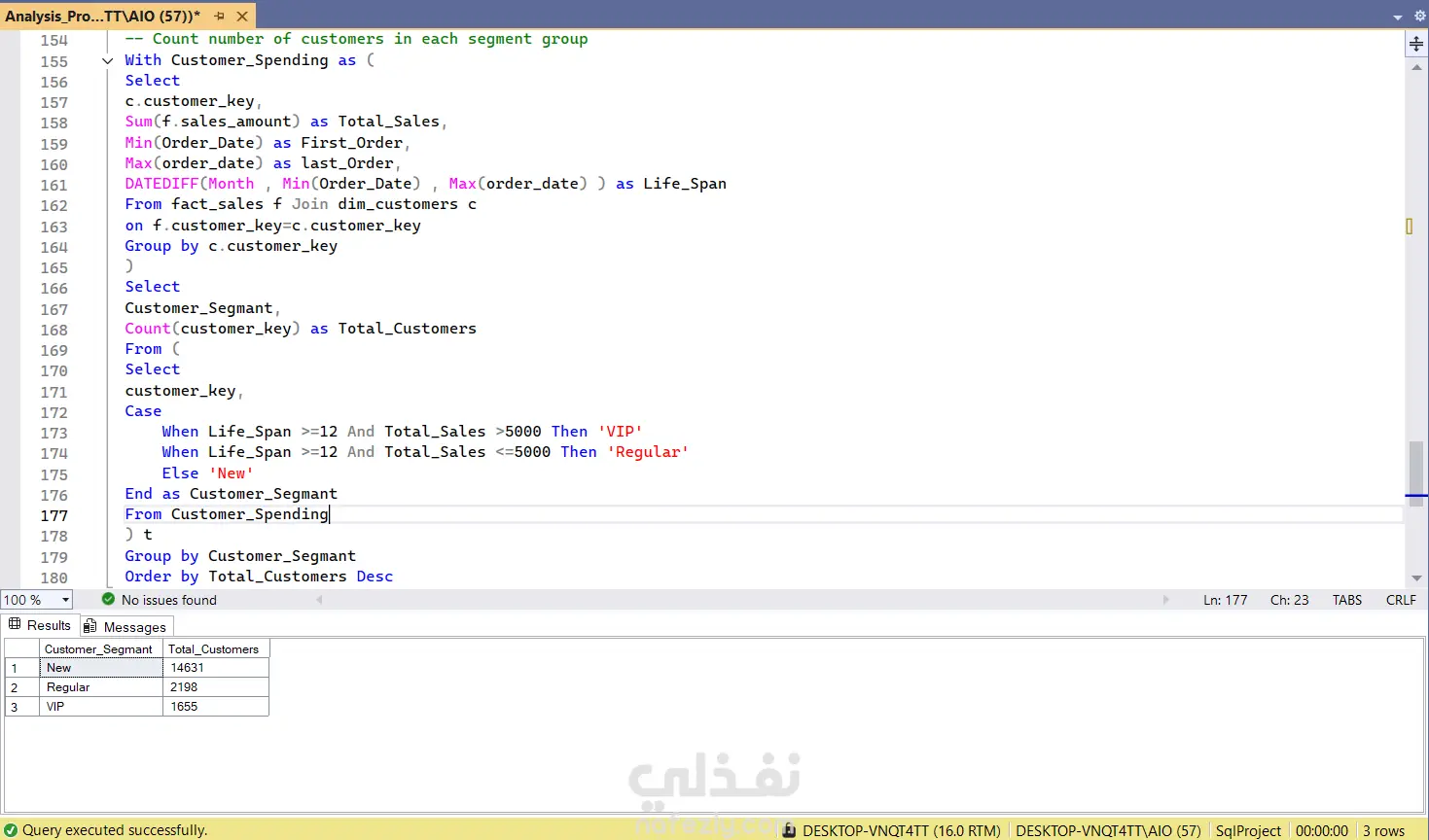Image resolution: width=1429 pixels, height=840 pixels.
Task: Click the green No issues found checkmark
Action: [x=108, y=599]
